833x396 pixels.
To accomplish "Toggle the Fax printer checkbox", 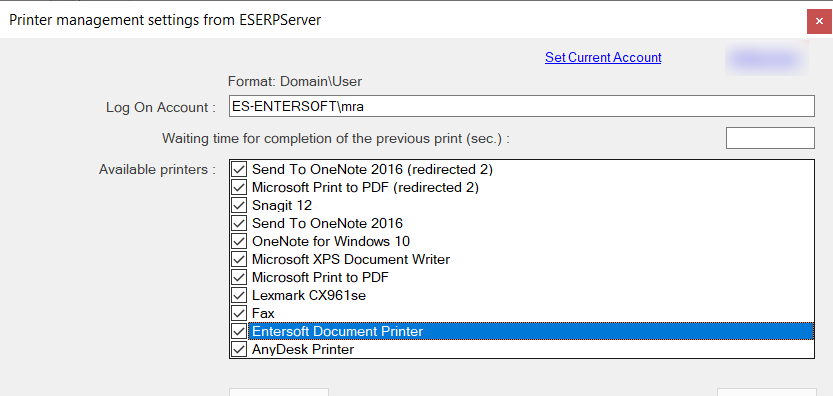I will coord(239,314).
